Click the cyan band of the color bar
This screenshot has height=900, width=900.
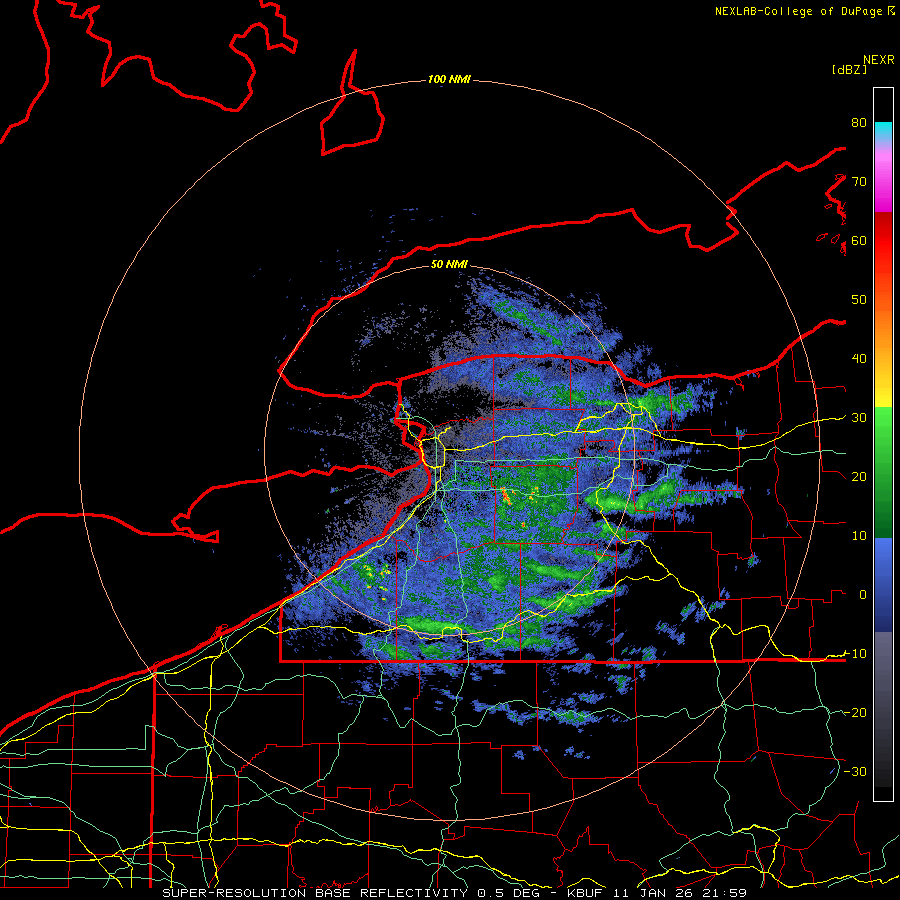click(883, 129)
